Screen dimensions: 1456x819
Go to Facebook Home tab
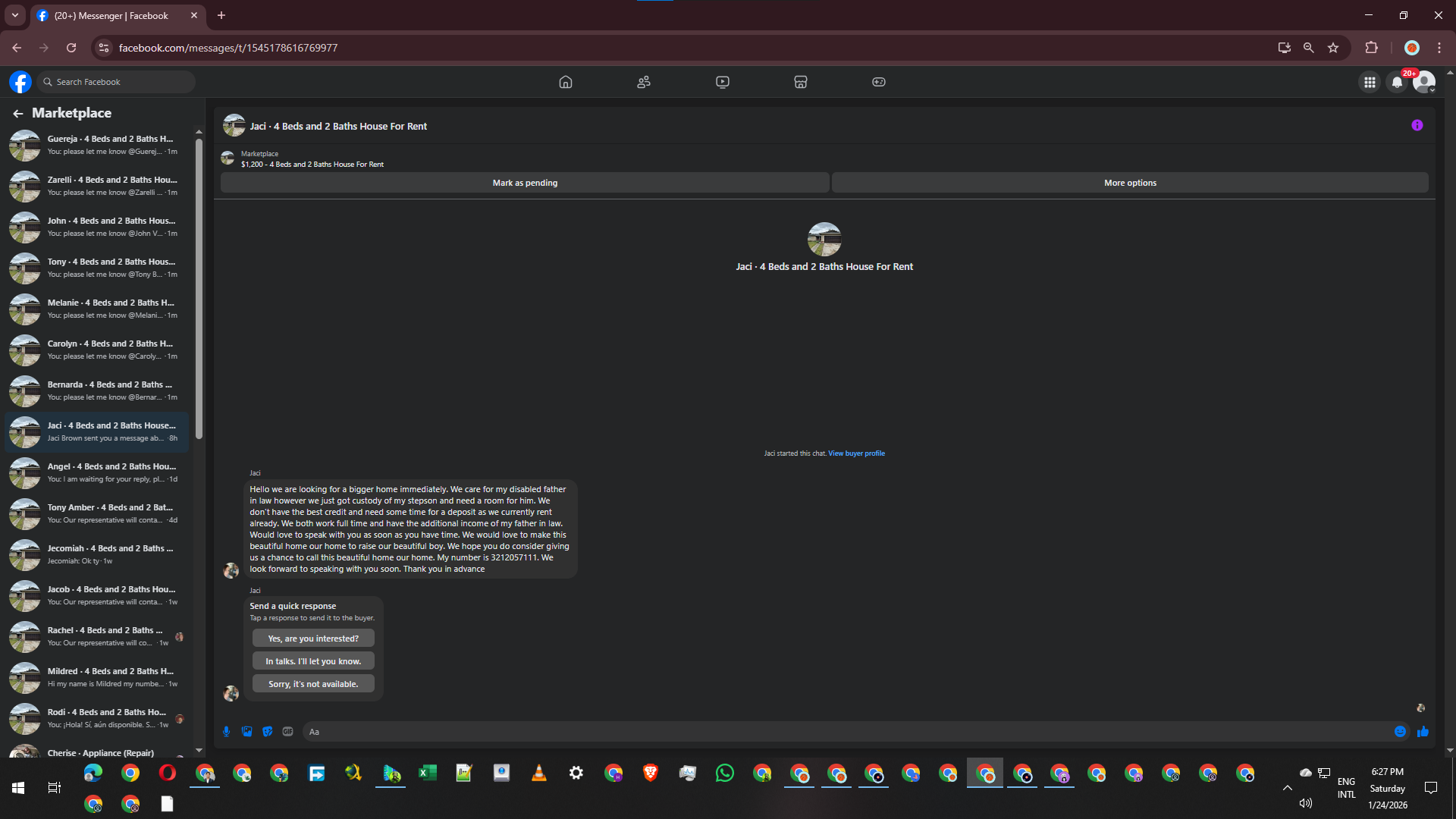tap(565, 82)
